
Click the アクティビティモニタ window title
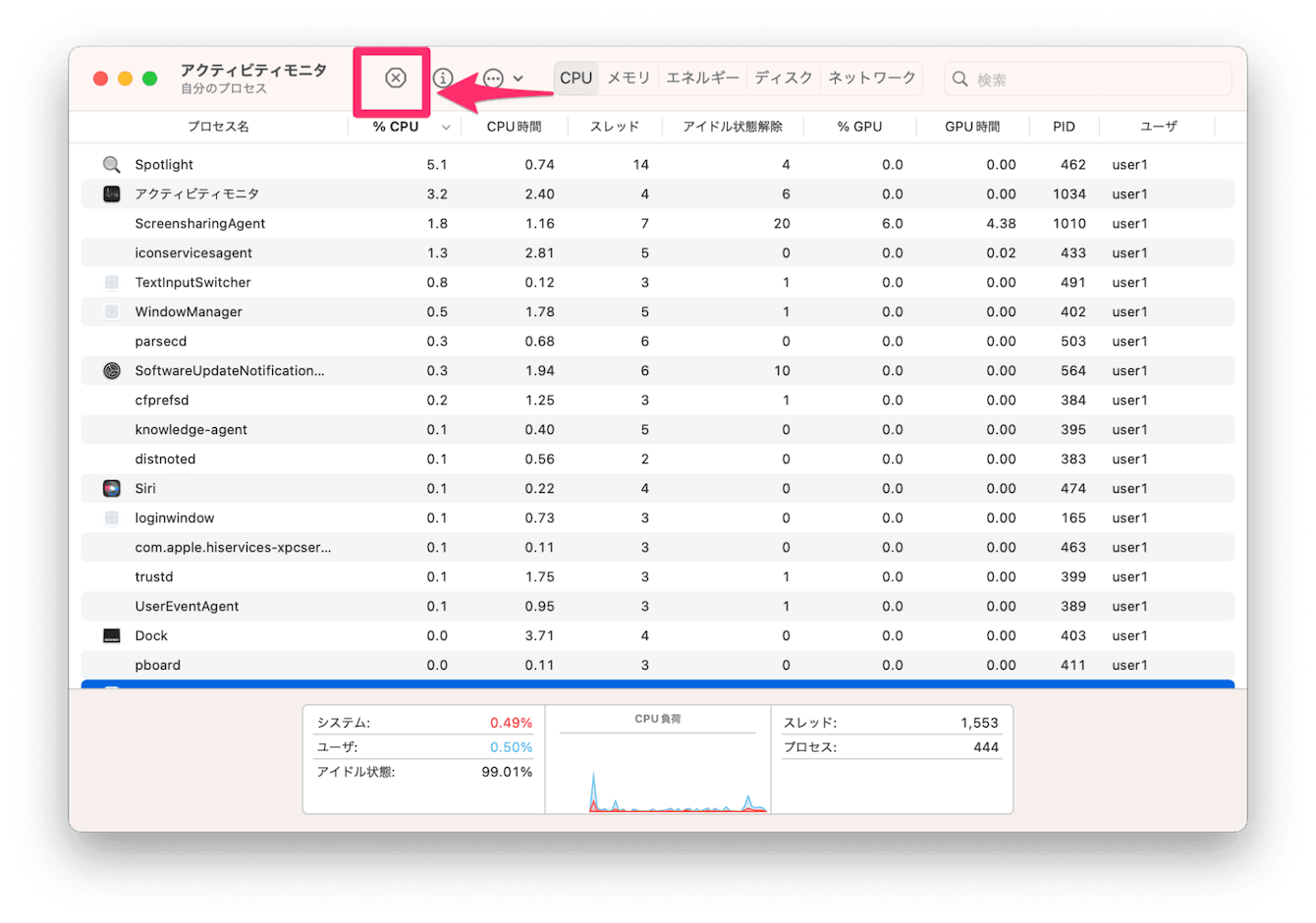253,71
